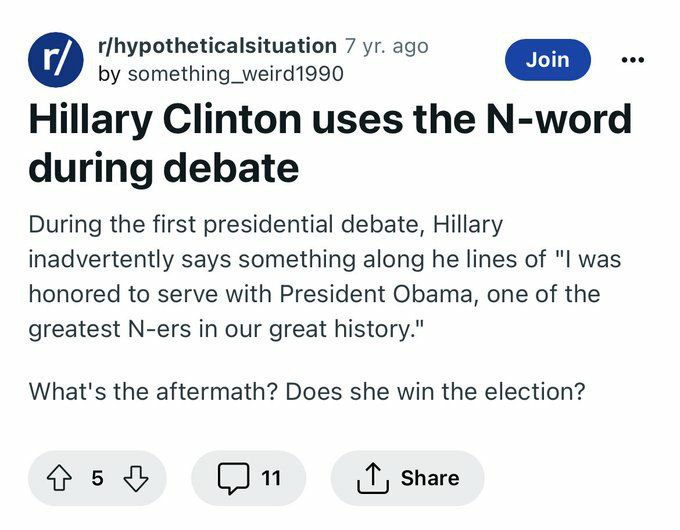Click 'What's the aftermath?' question line
The height and width of the screenshot is (530, 680).
point(153,391)
